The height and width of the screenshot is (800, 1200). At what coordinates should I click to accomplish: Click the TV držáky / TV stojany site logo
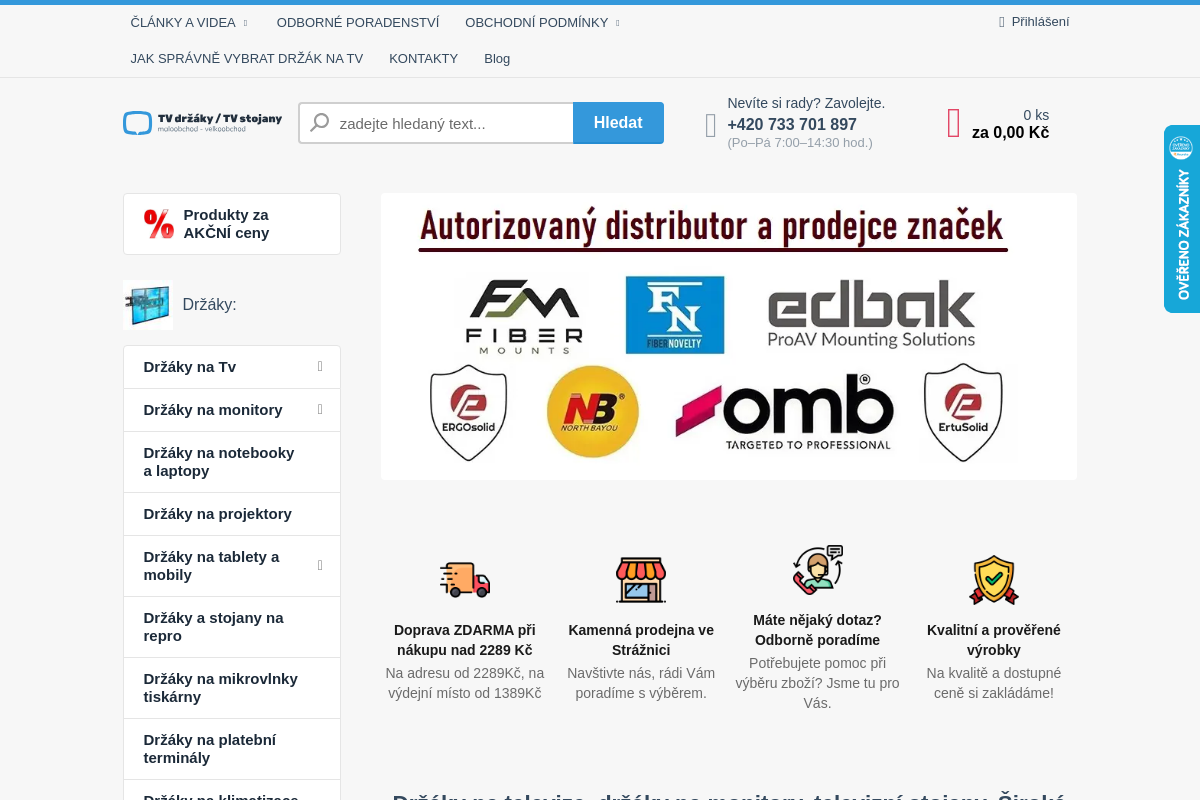(x=203, y=123)
